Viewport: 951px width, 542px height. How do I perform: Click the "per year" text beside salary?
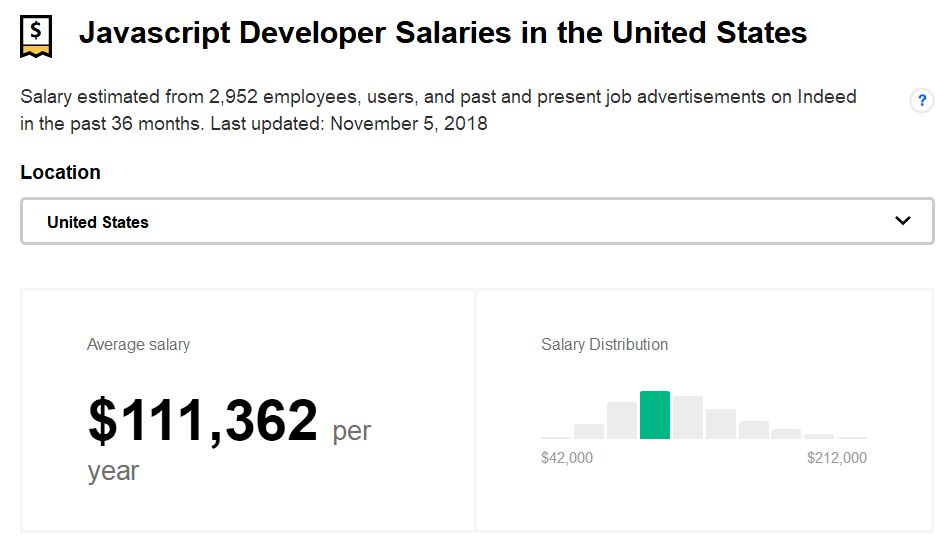pyautogui.click(x=351, y=432)
